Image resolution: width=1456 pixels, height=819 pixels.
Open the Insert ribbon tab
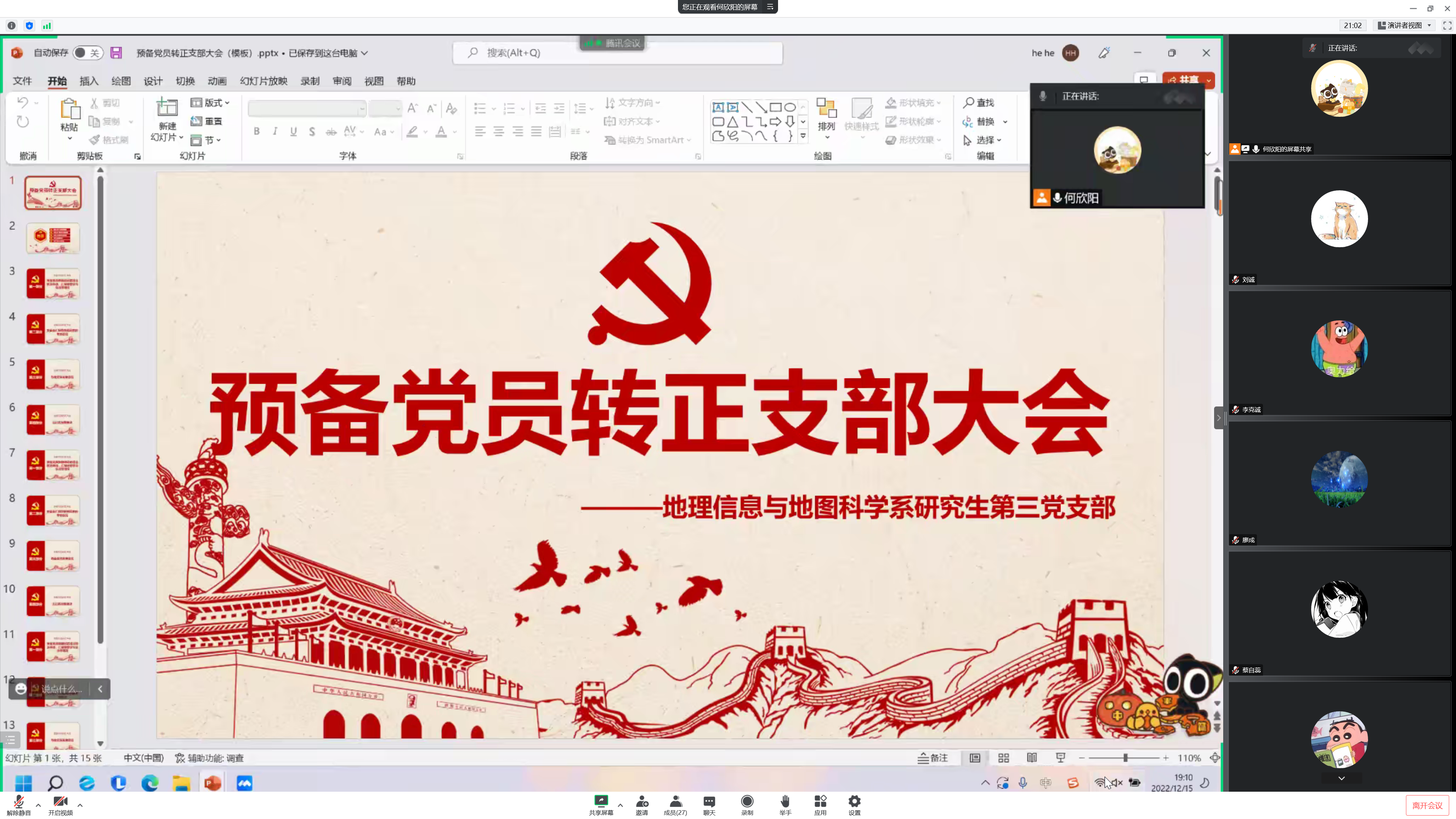[89, 81]
